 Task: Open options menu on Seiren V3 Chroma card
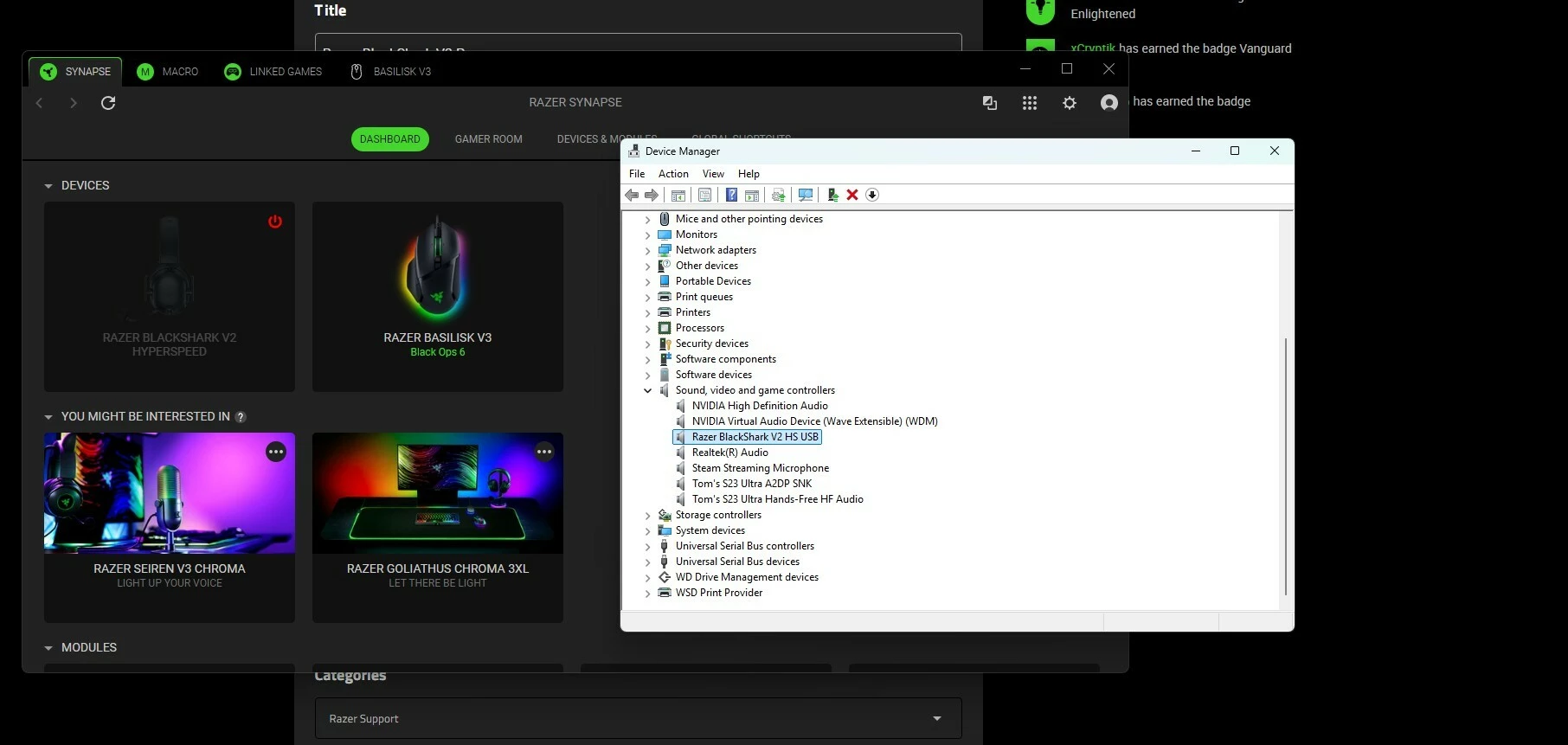click(276, 452)
